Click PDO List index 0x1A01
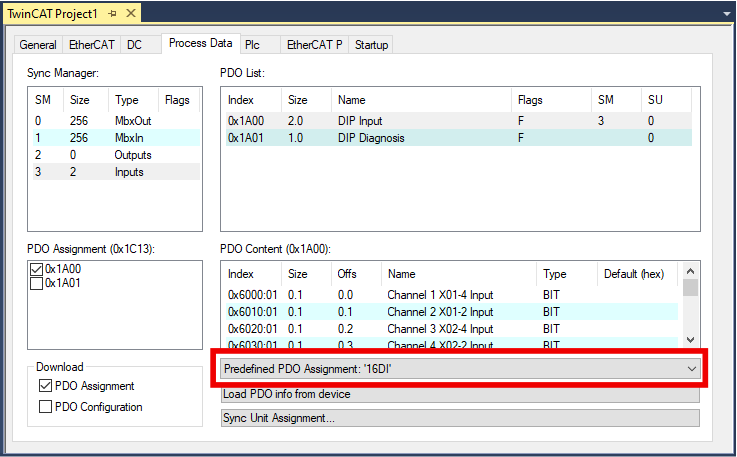The image size is (737, 457). 246,138
